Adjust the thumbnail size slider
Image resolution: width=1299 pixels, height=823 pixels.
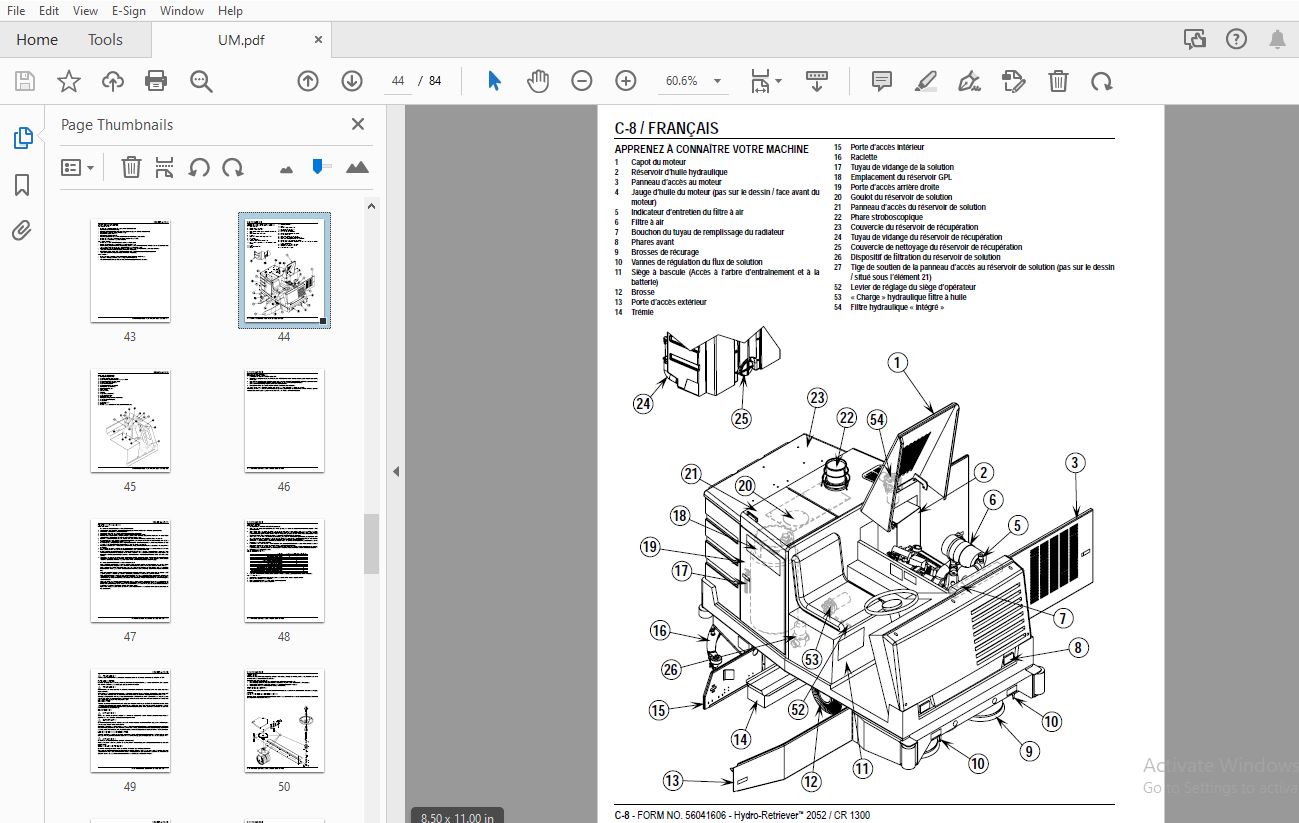point(318,167)
